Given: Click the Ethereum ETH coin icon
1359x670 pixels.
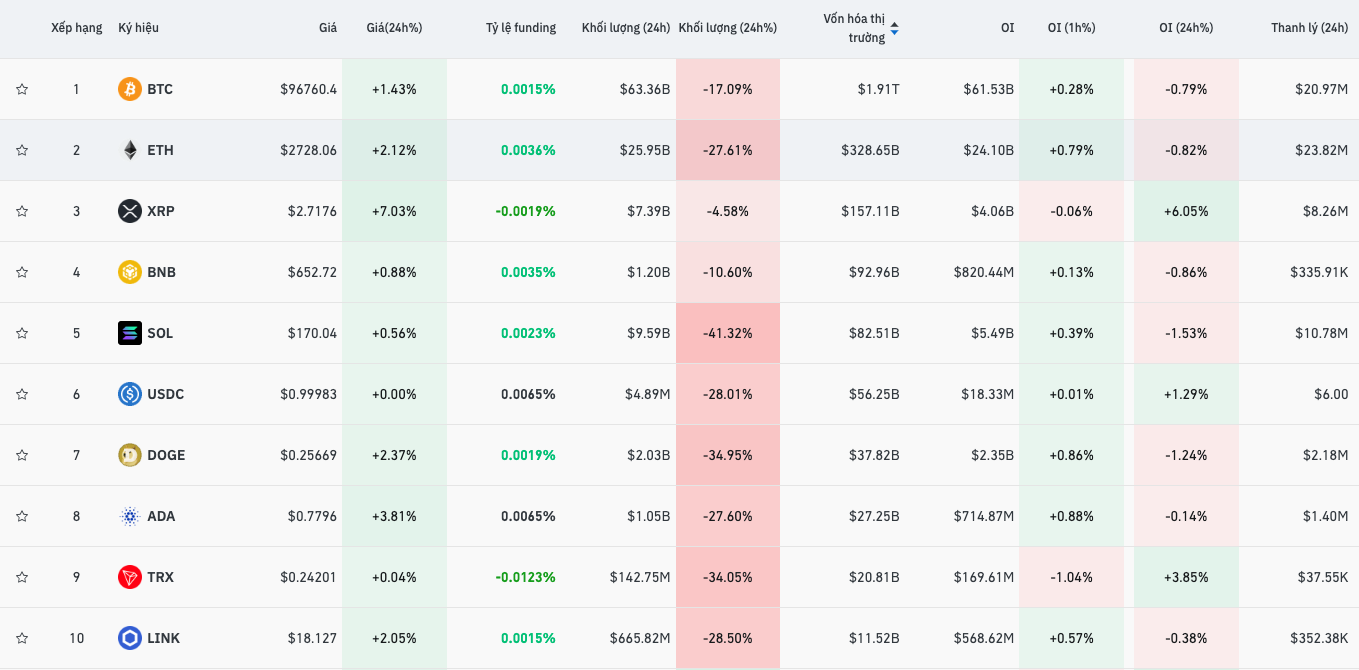Looking at the screenshot, I should tap(130, 150).
